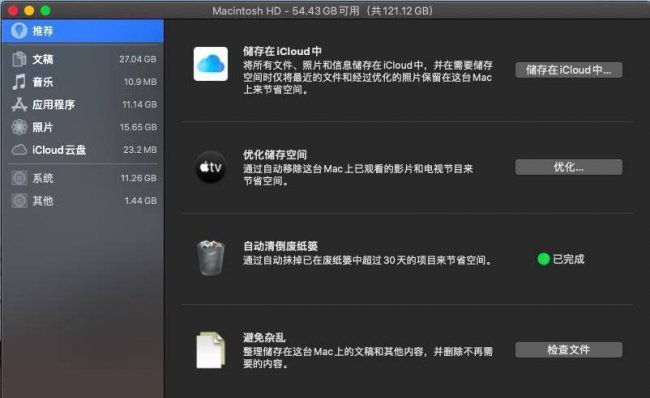The height and width of the screenshot is (398, 650).
Task: Minimize the window with the yellow button
Action: tap(29, 11)
